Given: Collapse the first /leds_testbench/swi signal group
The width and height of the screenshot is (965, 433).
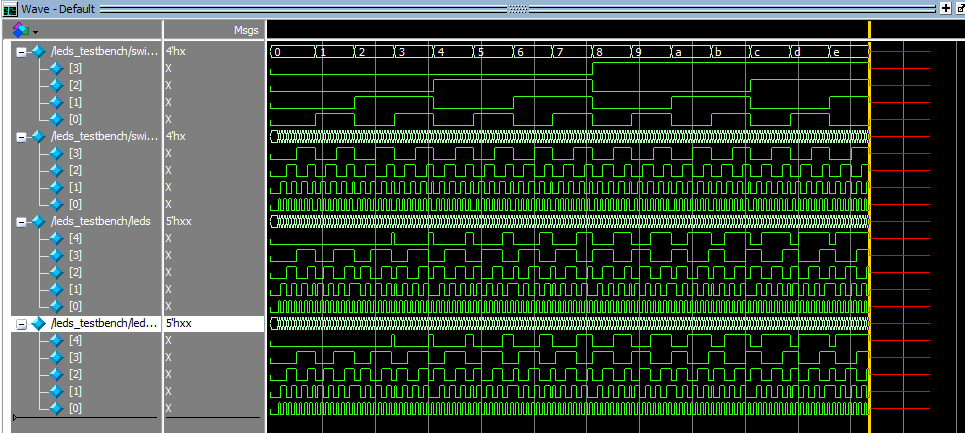Looking at the screenshot, I should click(22, 51).
